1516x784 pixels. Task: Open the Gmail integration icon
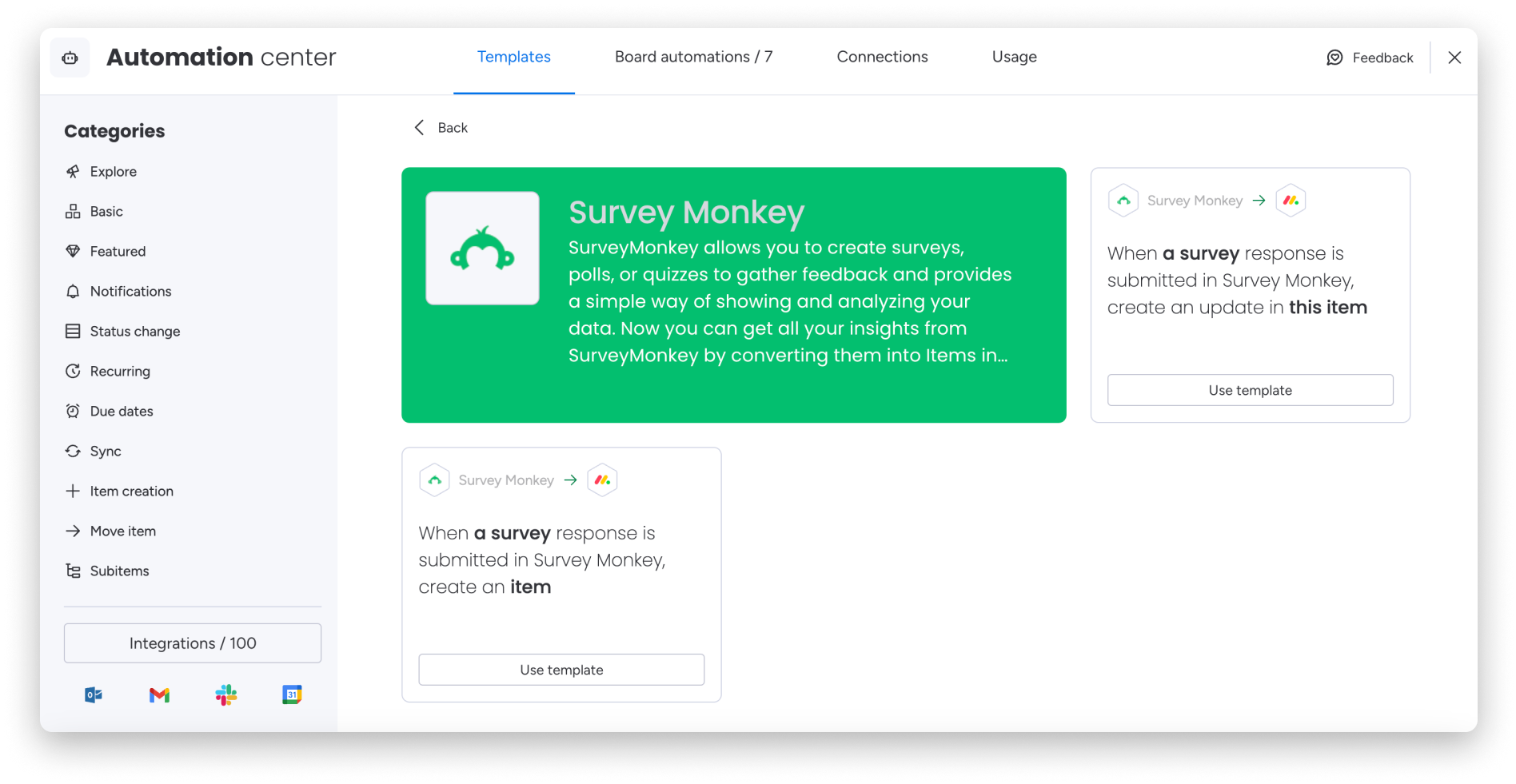coord(160,695)
